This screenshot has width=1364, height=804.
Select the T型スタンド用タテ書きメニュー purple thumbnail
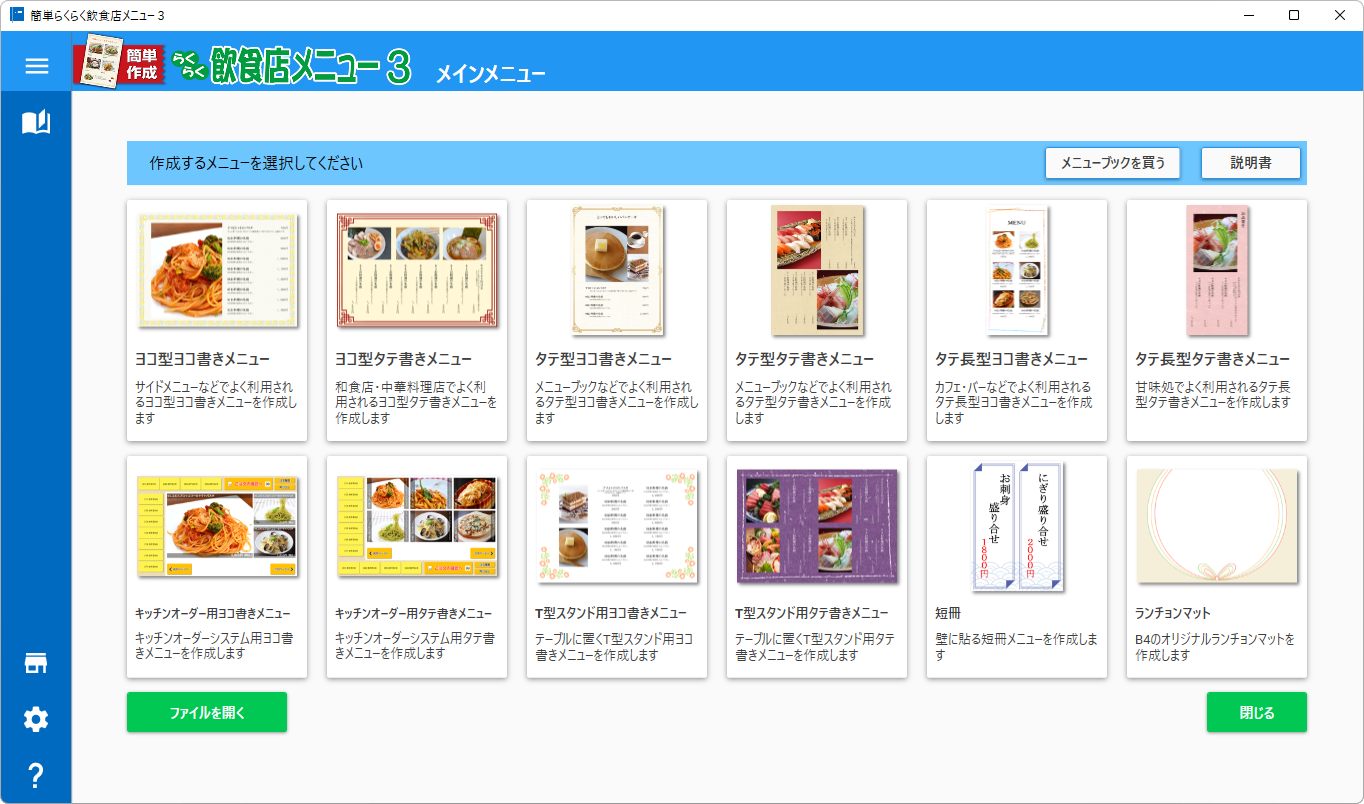point(817,526)
